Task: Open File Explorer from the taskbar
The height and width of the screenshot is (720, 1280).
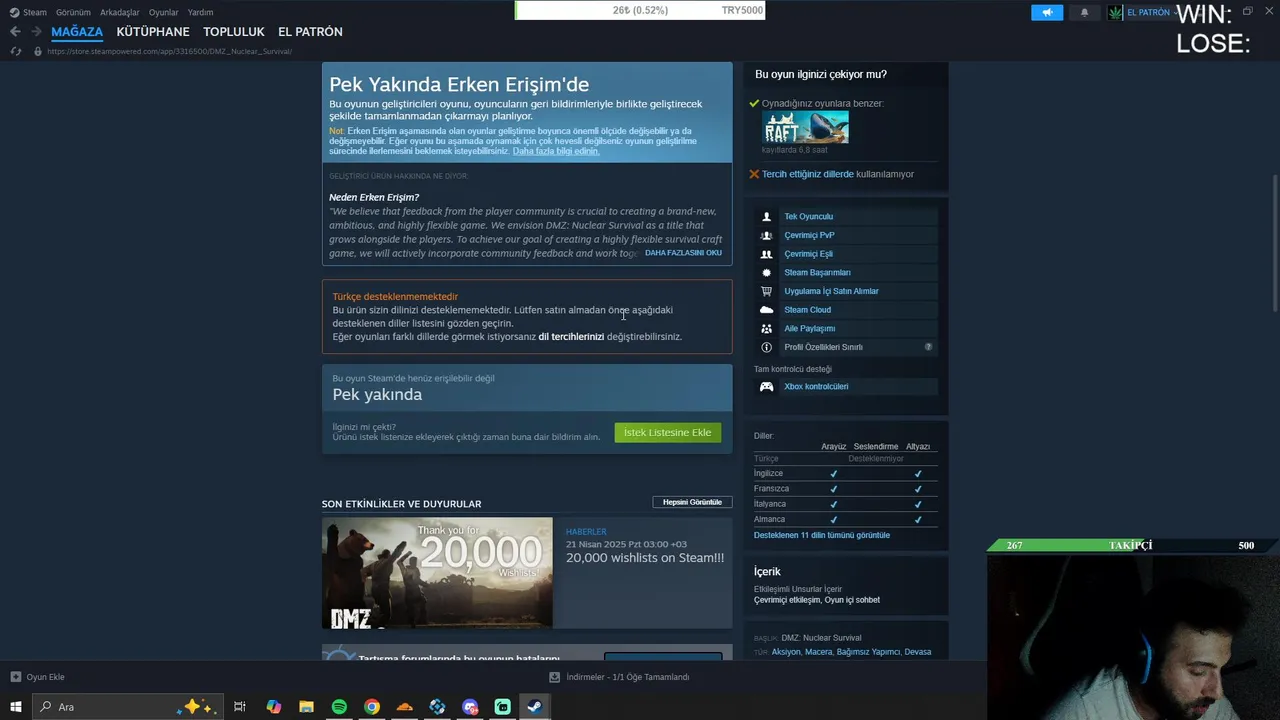Action: coord(306,707)
